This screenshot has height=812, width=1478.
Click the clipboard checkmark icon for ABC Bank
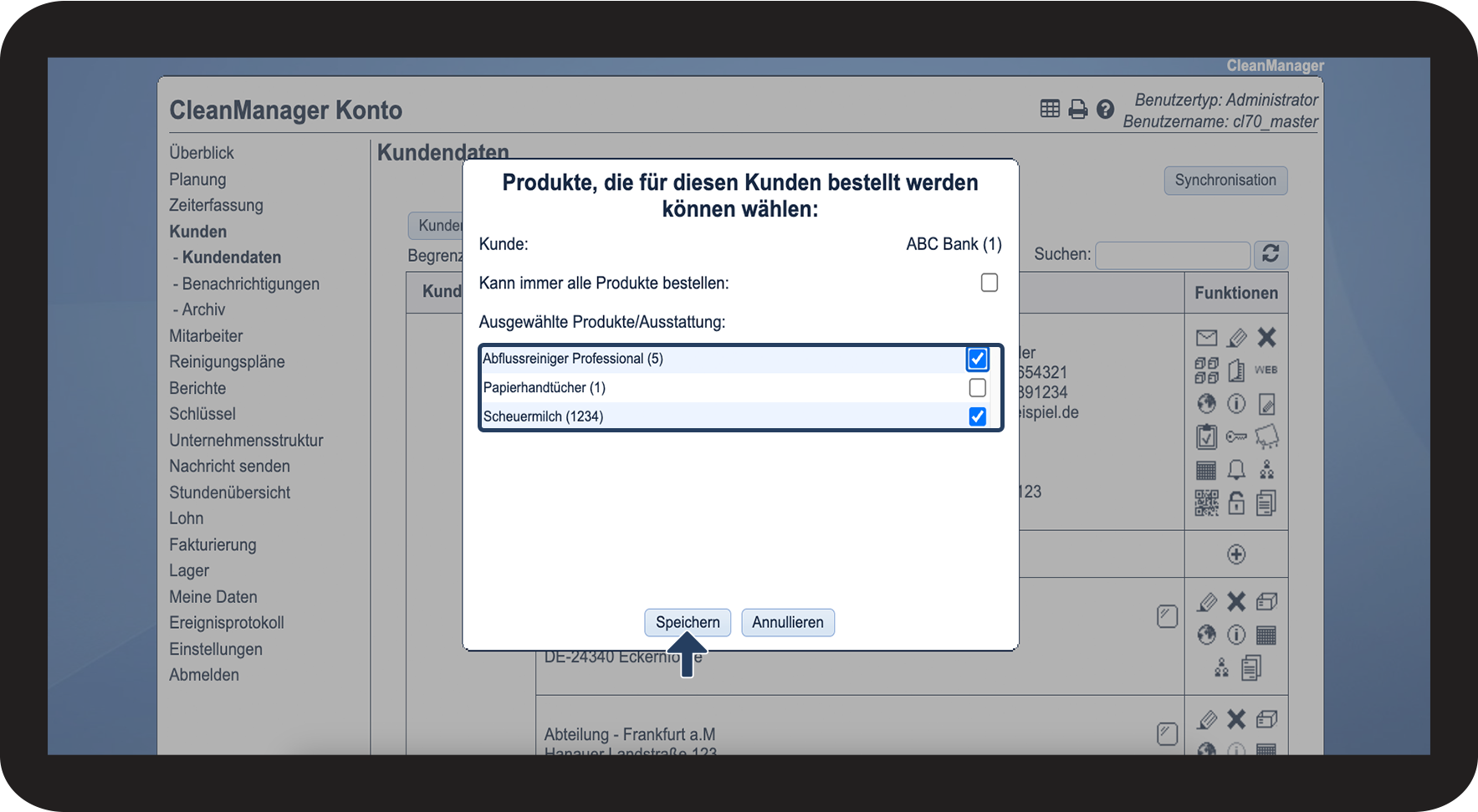coord(1206,437)
